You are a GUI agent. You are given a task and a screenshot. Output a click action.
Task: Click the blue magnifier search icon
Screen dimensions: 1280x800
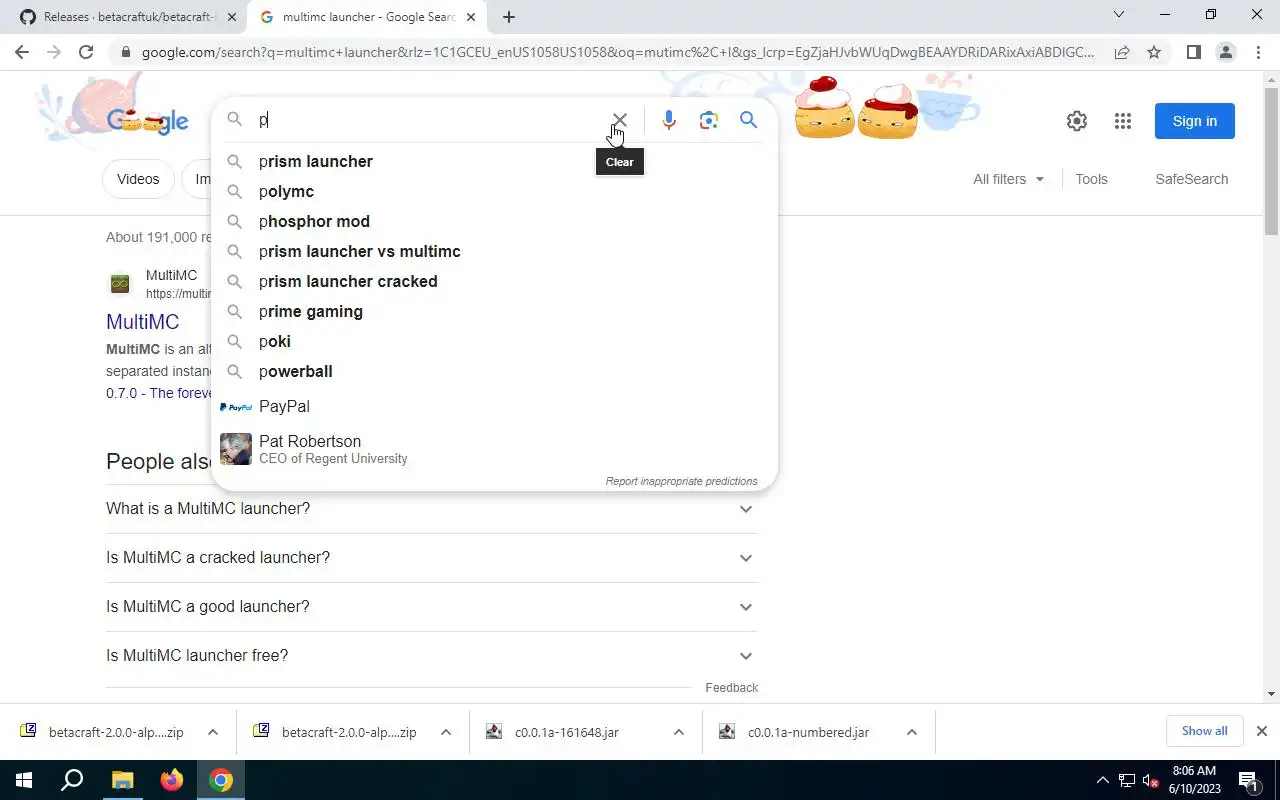748,120
